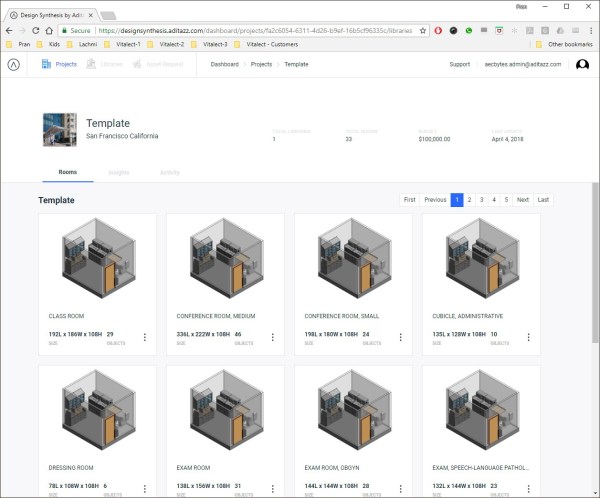Expand options for Conference Room, Medium card
600x498 pixels.
pyautogui.click(x=273, y=337)
